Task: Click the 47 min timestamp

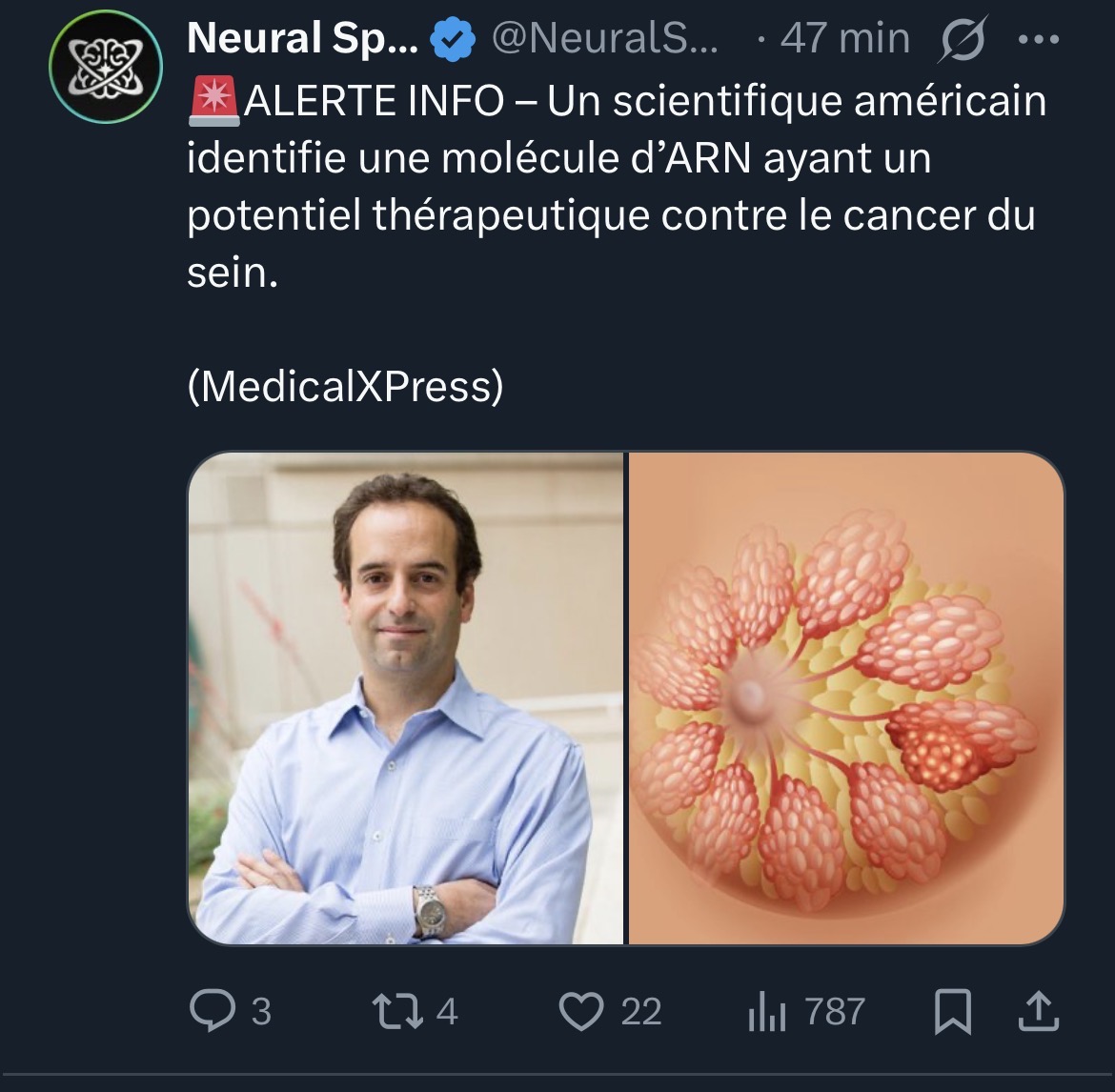Action: [844, 39]
